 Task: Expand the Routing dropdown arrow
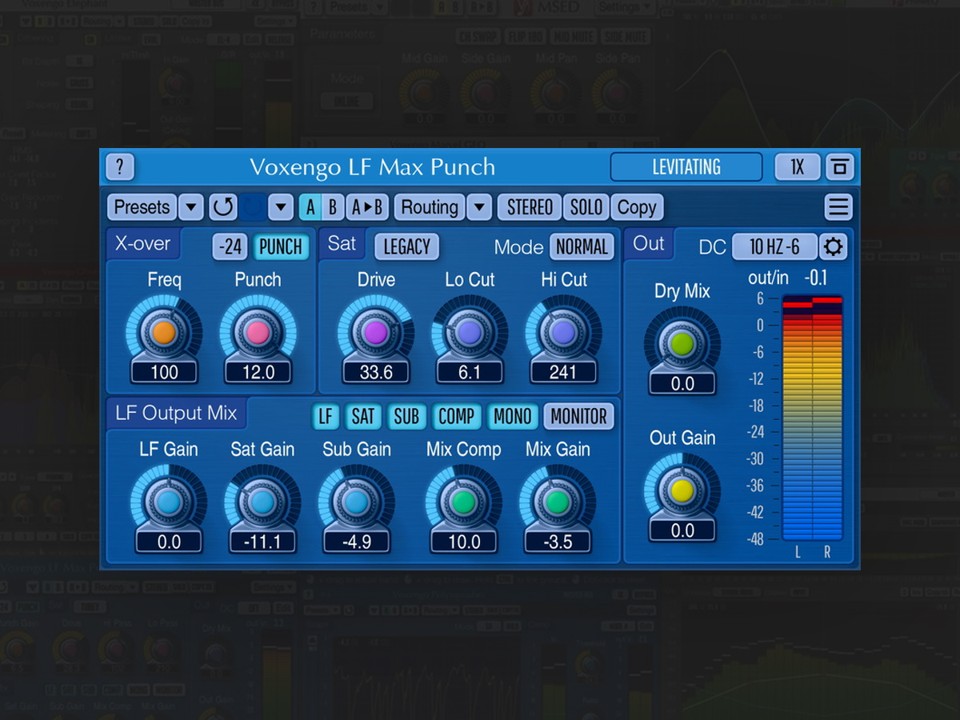[x=479, y=208]
